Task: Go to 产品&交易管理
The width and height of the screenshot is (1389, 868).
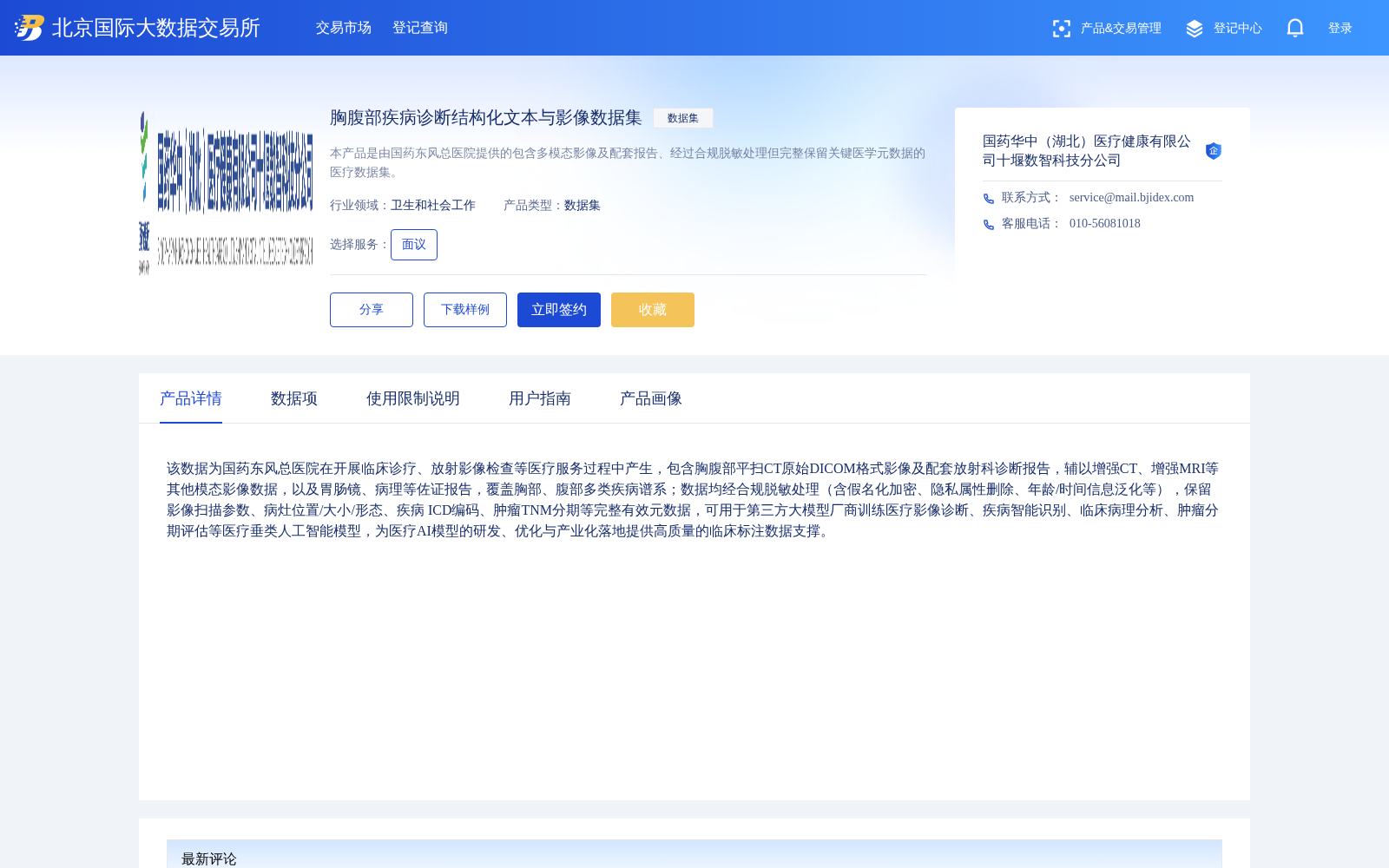Action: [x=1121, y=29]
